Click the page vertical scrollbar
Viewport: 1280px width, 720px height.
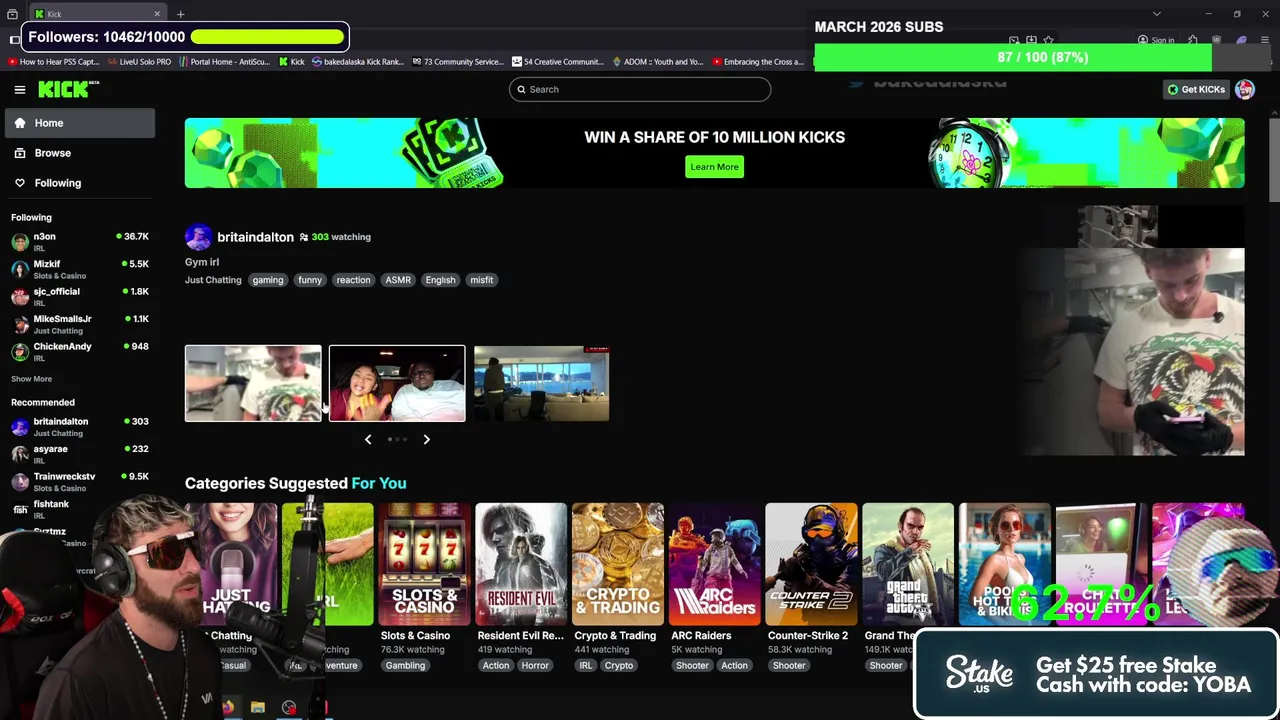[x=1274, y=160]
